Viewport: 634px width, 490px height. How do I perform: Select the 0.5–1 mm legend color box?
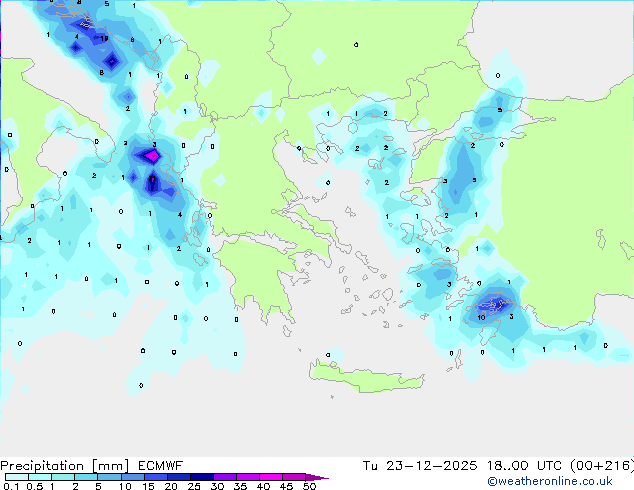click(x=40, y=477)
